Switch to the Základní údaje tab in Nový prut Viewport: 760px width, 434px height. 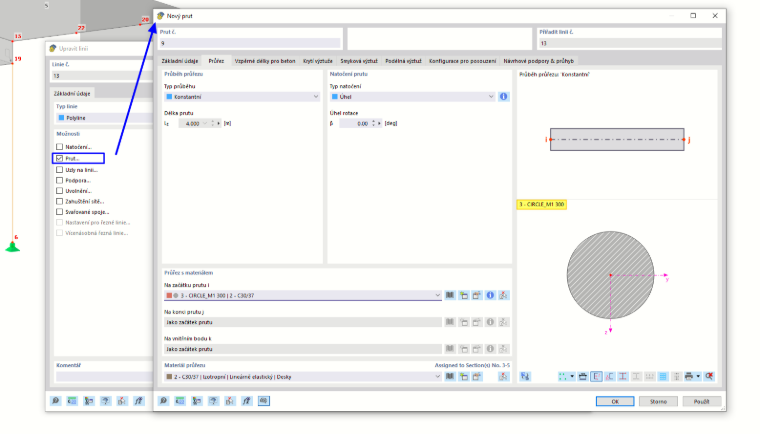[180, 61]
